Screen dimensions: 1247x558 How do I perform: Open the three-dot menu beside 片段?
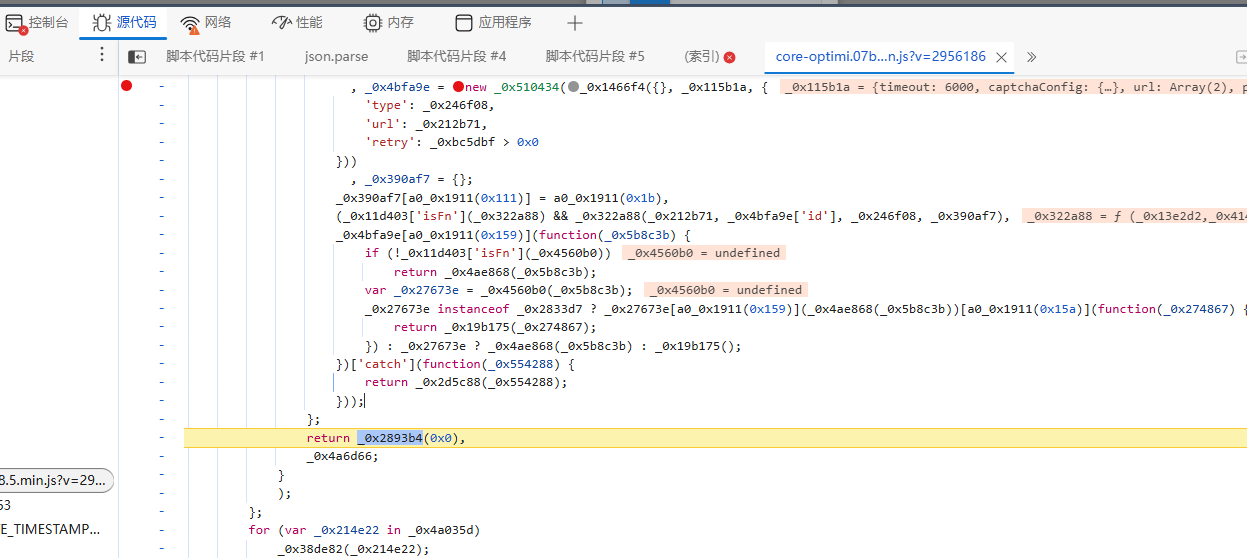(101, 56)
